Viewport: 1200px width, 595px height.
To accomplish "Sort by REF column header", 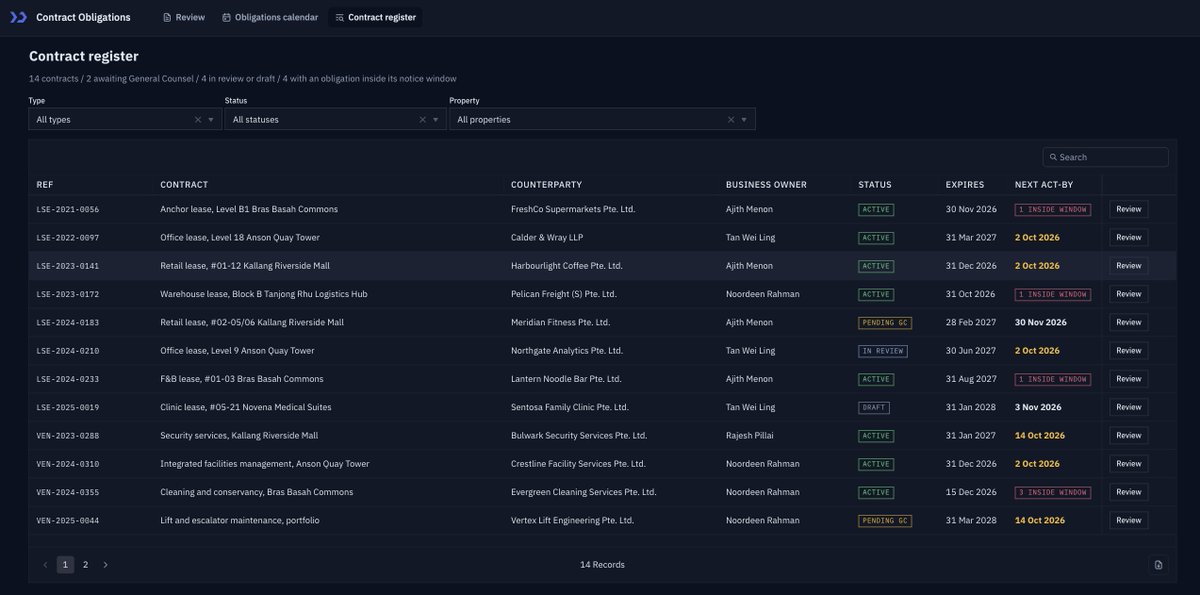I will [45, 185].
